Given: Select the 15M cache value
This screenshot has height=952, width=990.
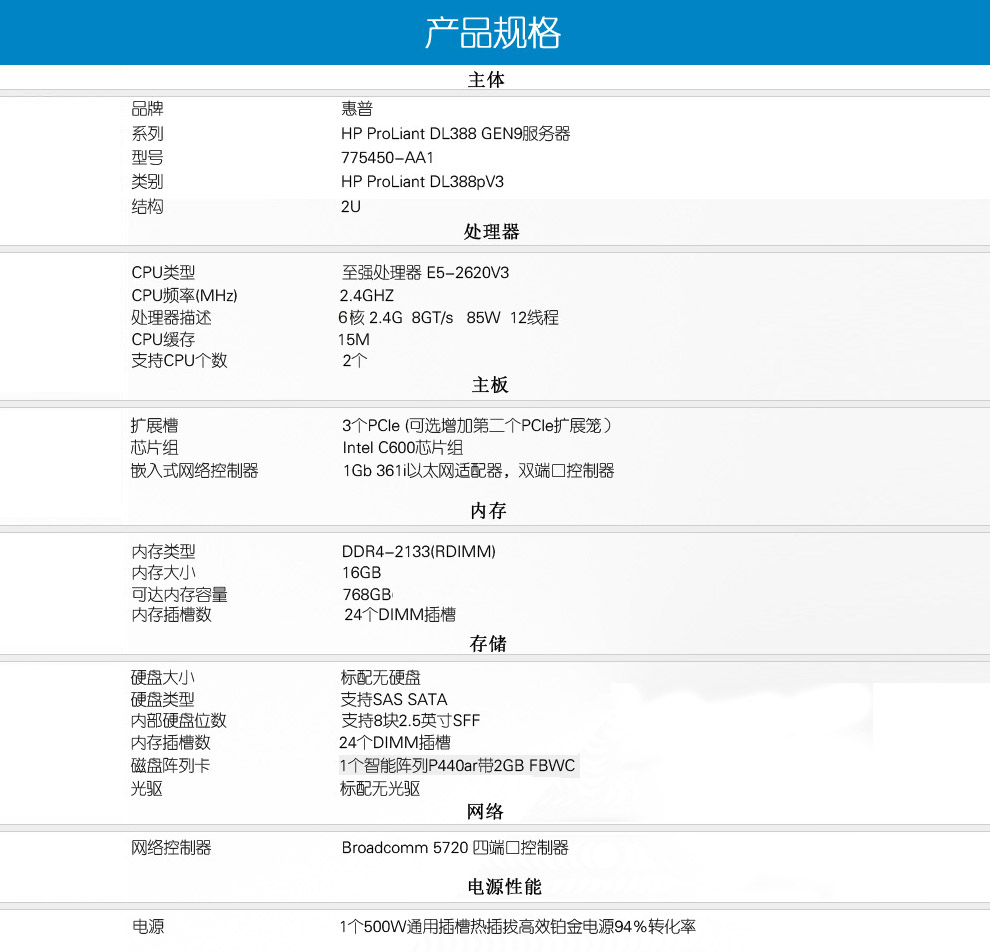Looking at the screenshot, I should pos(354,340).
